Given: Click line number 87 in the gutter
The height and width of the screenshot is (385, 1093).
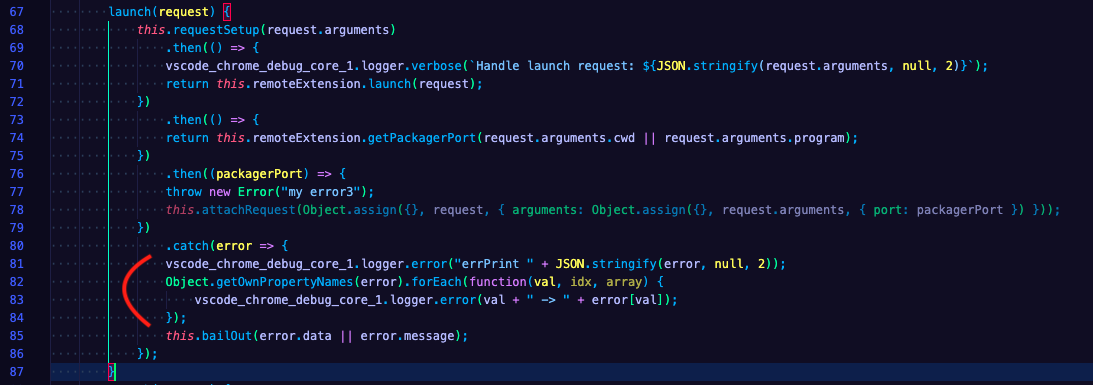Looking at the screenshot, I should coord(16,372).
